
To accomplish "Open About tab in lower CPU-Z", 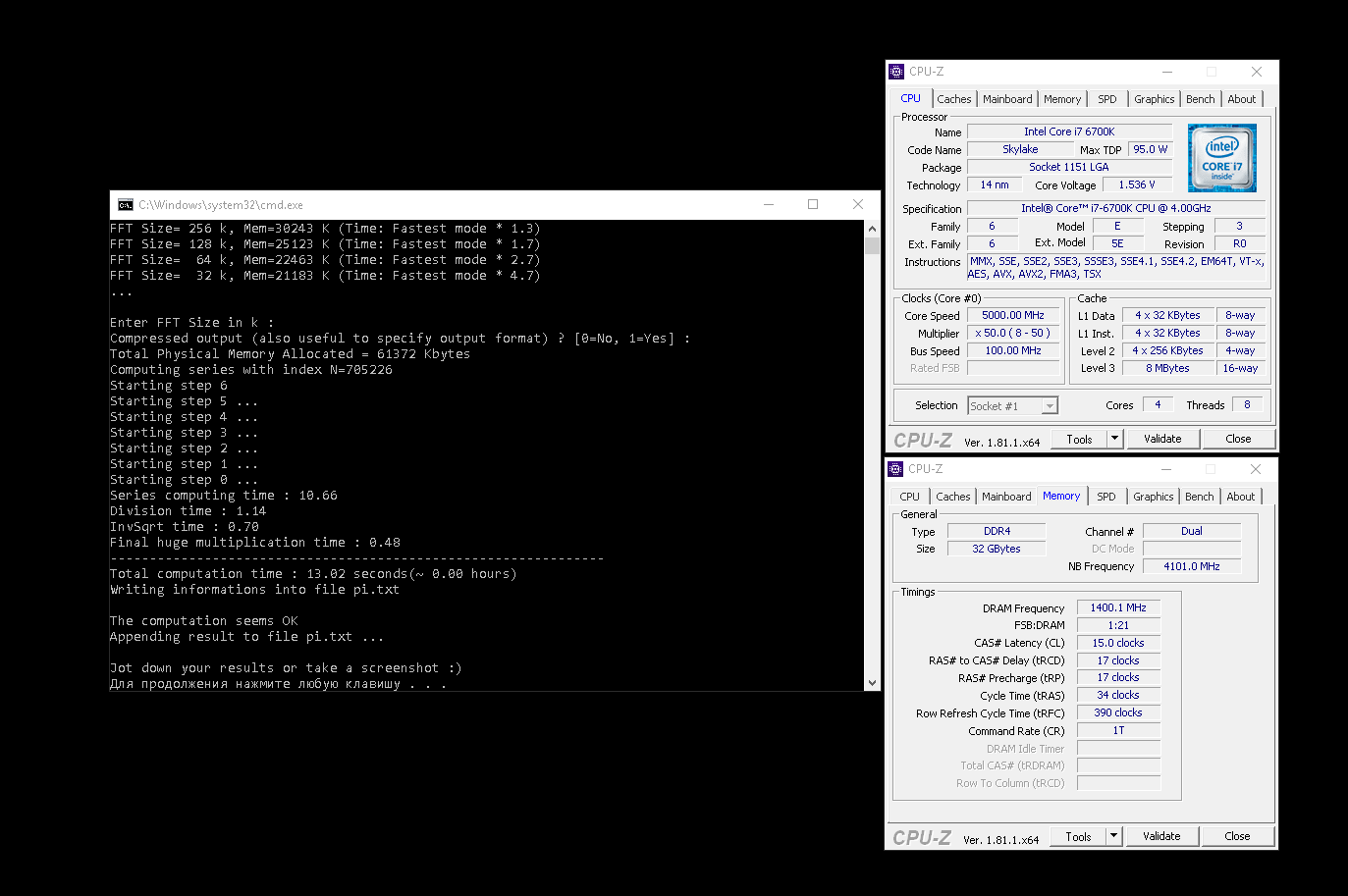I will [1241, 497].
